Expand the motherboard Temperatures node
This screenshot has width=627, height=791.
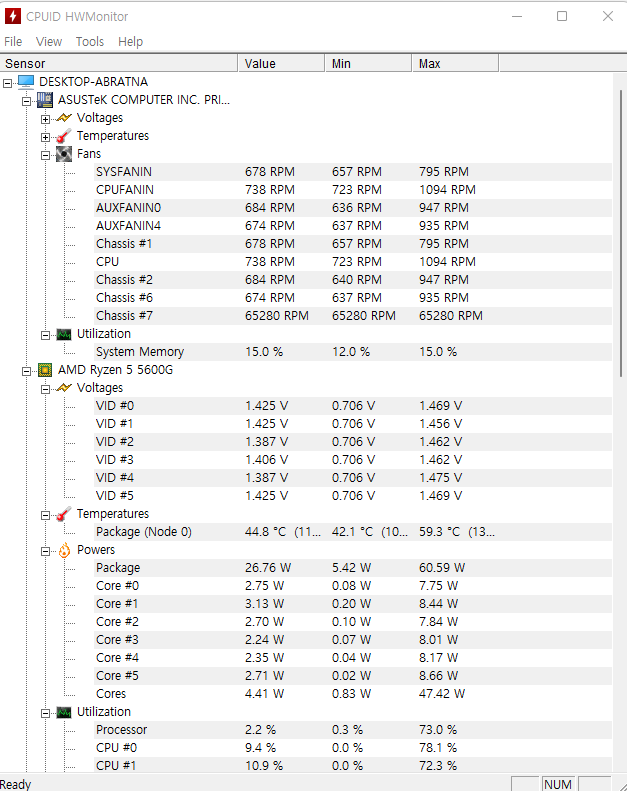(x=45, y=137)
